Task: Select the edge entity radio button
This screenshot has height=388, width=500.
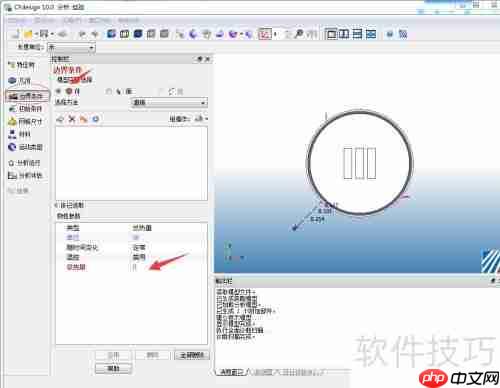Action: (160, 91)
